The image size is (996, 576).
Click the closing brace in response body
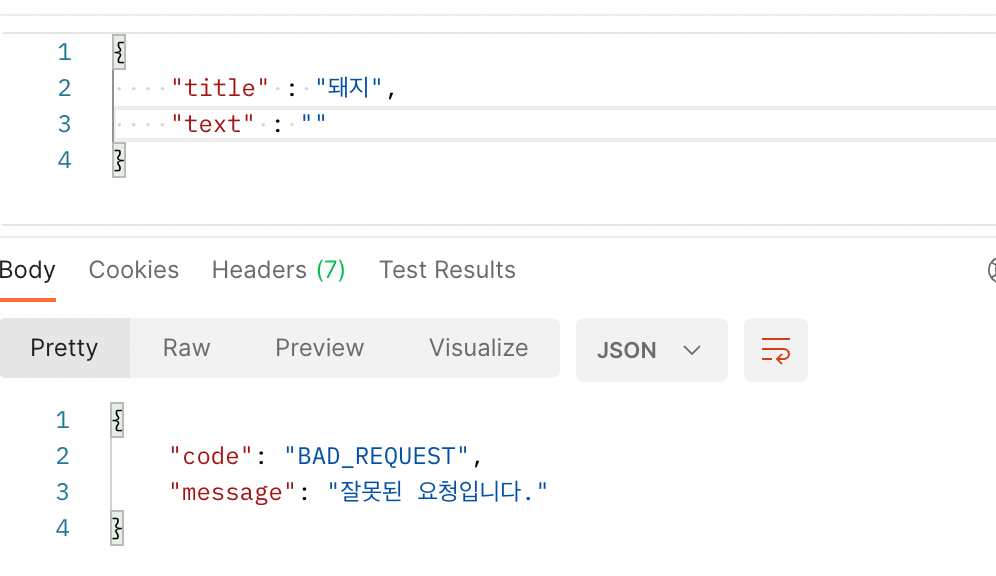pyautogui.click(x=118, y=528)
